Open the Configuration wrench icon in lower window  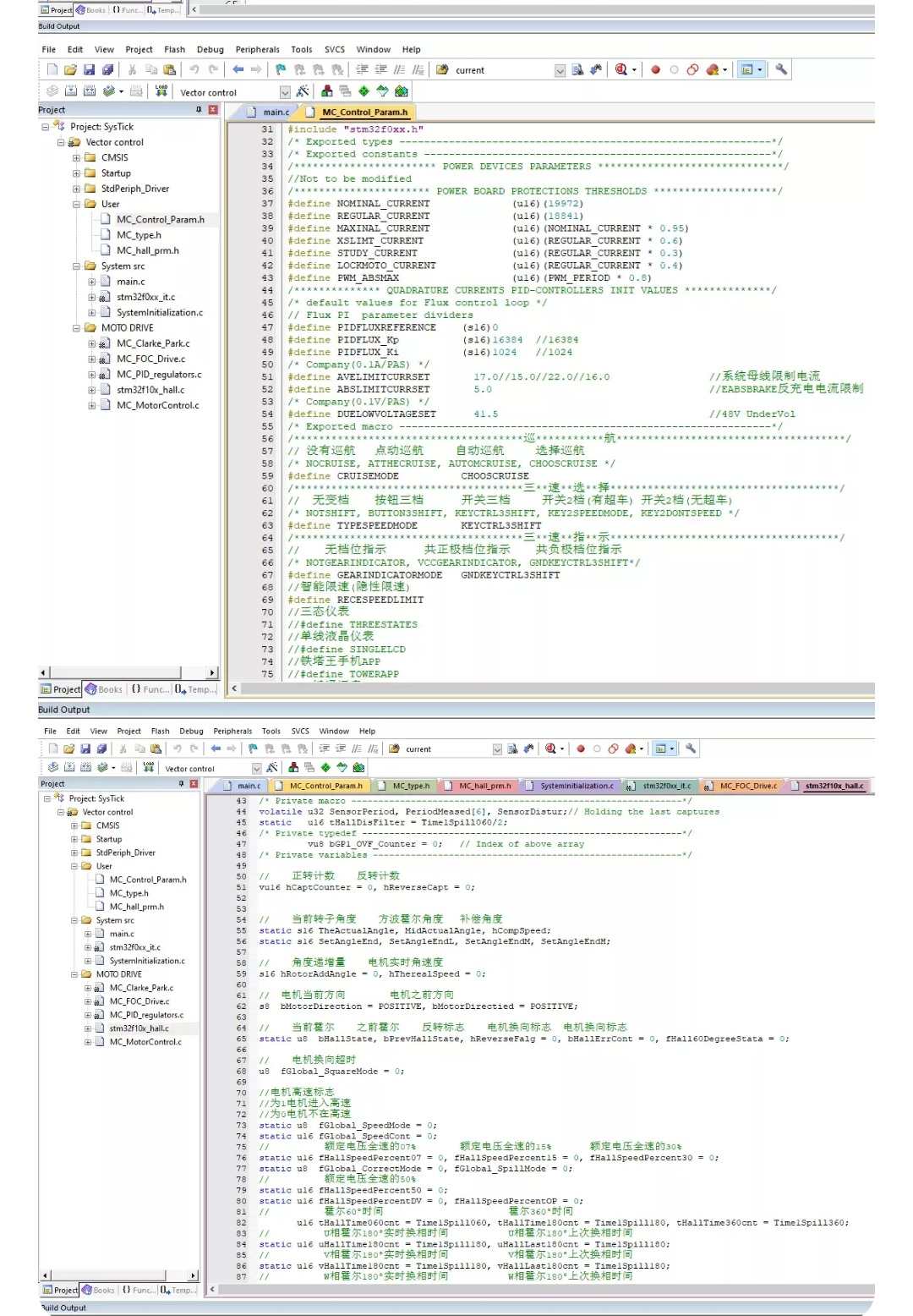(x=691, y=748)
